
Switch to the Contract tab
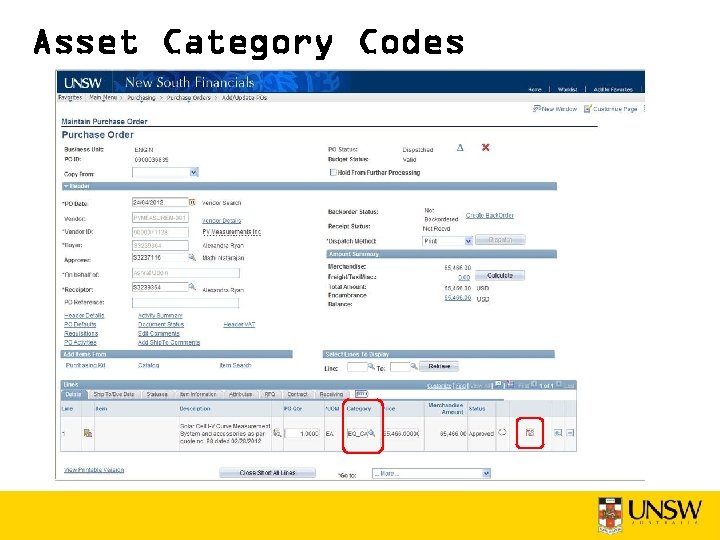297,394
